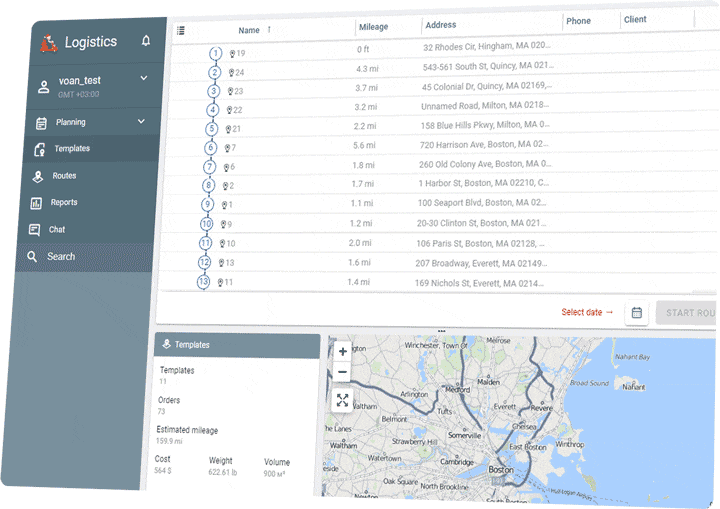The height and width of the screenshot is (509, 720).
Task: Click the Templates panel header
Action: pos(237,345)
